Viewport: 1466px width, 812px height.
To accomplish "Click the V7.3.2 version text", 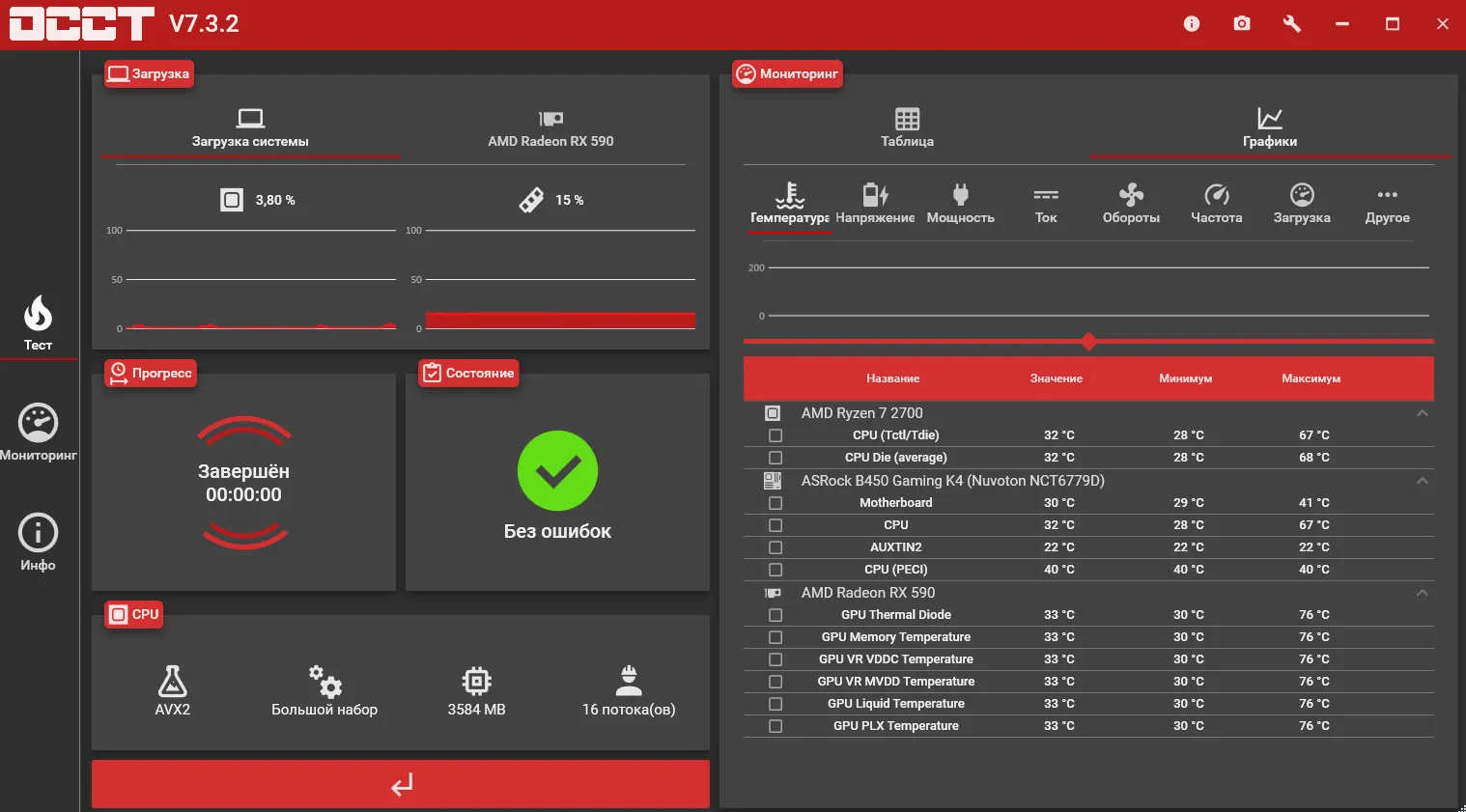I will coord(204,24).
